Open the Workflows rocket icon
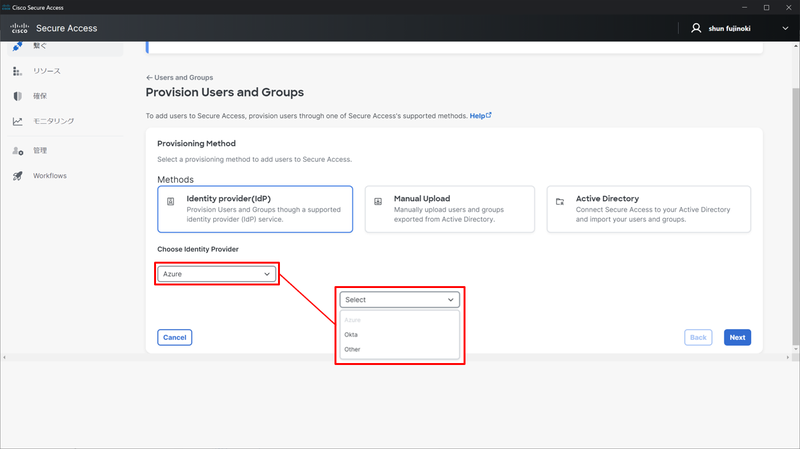The width and height of the screenshot is (800, 449). [17, 176]
